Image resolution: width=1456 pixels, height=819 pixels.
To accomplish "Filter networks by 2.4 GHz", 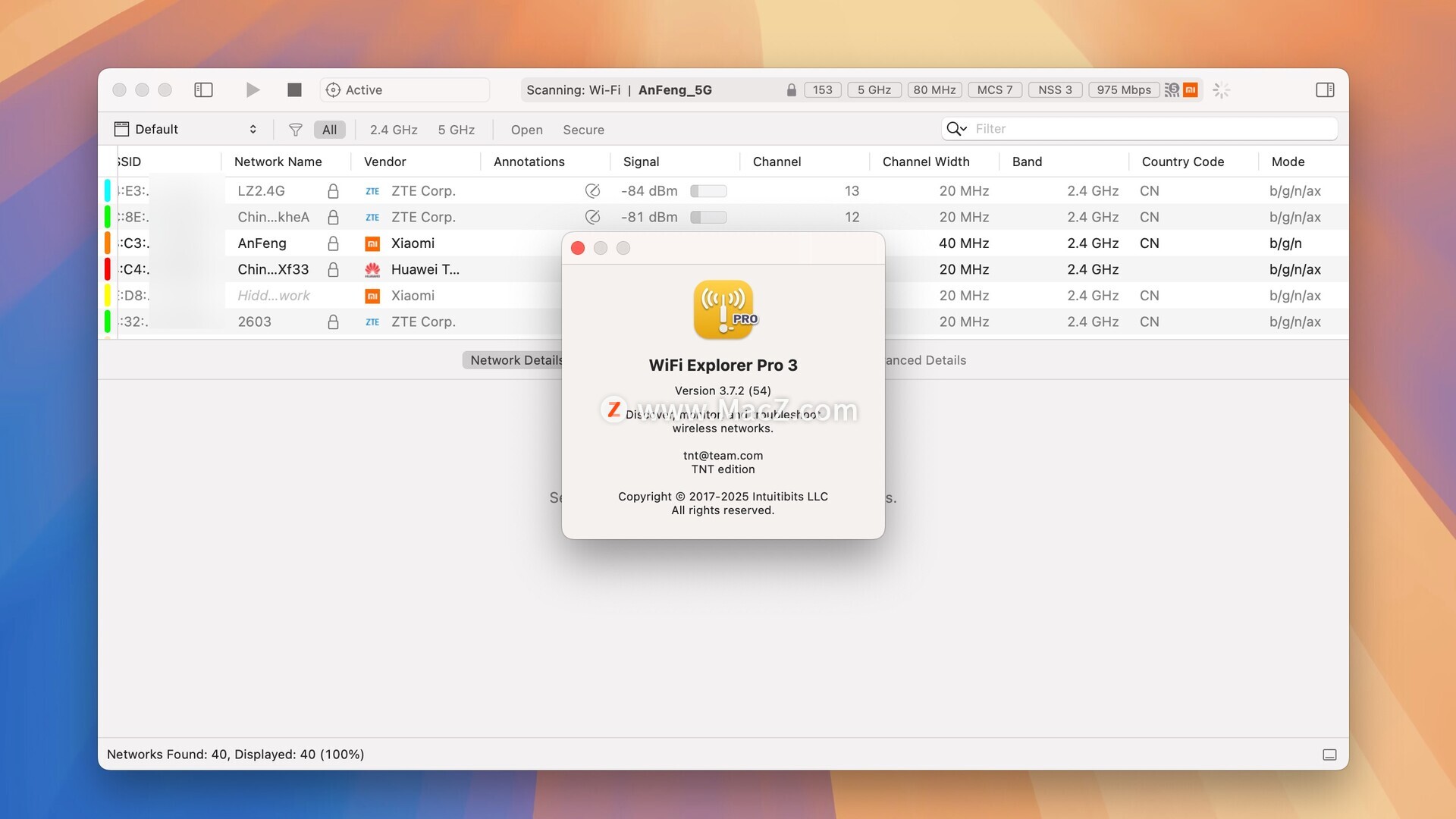I will pos(394,130).
